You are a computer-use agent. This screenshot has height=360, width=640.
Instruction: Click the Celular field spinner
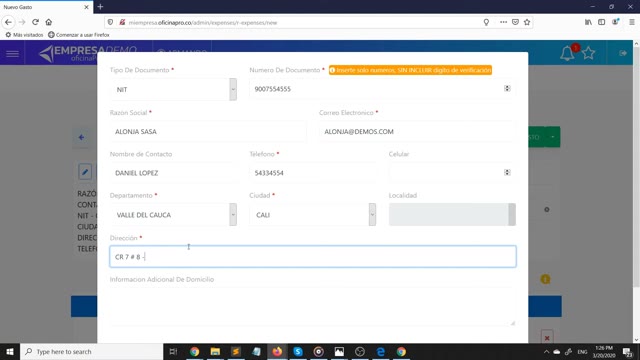[507, 173]
